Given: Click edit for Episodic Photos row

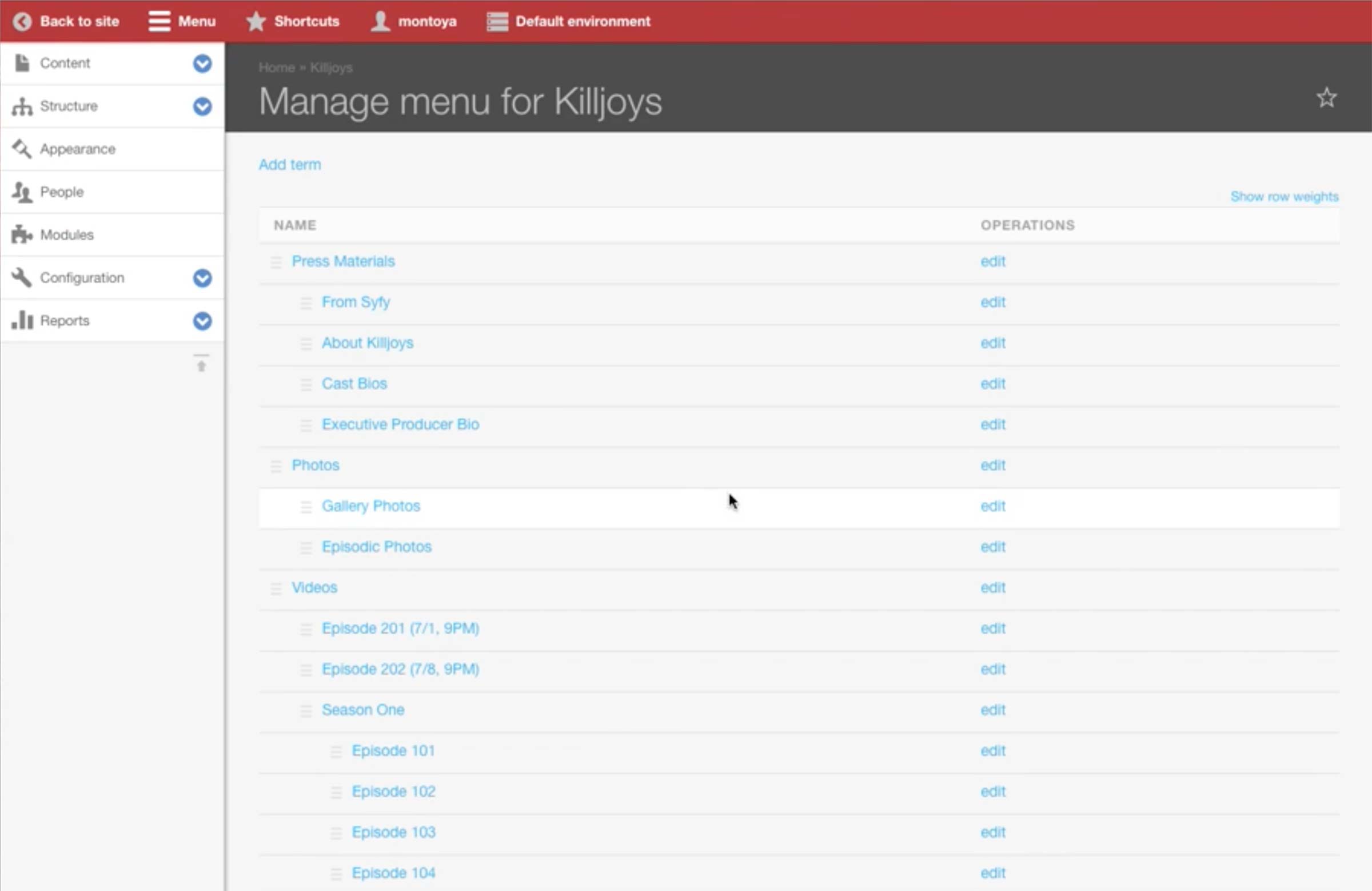Looking at the screenshot, I should tap(992, 547).
